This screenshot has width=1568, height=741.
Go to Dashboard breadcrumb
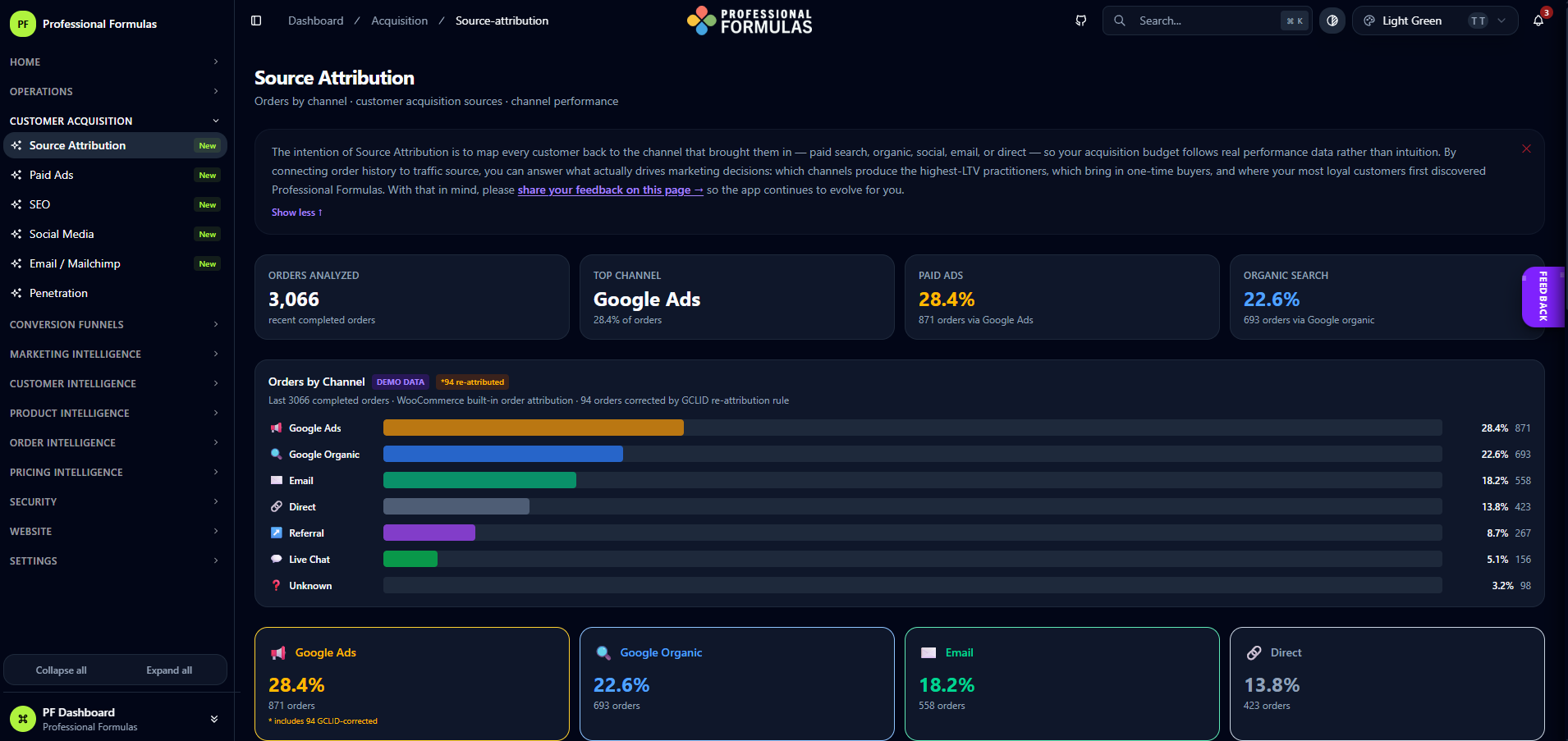316,21
